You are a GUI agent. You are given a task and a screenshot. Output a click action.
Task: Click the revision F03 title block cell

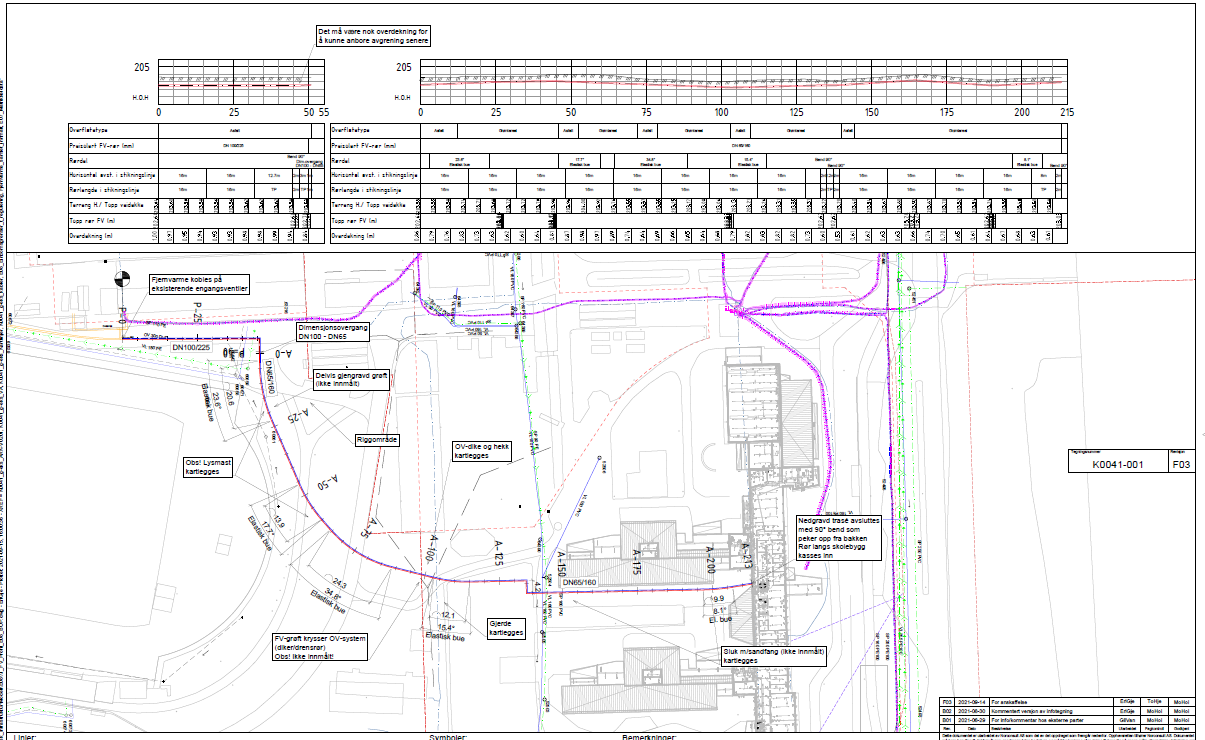1179,465
